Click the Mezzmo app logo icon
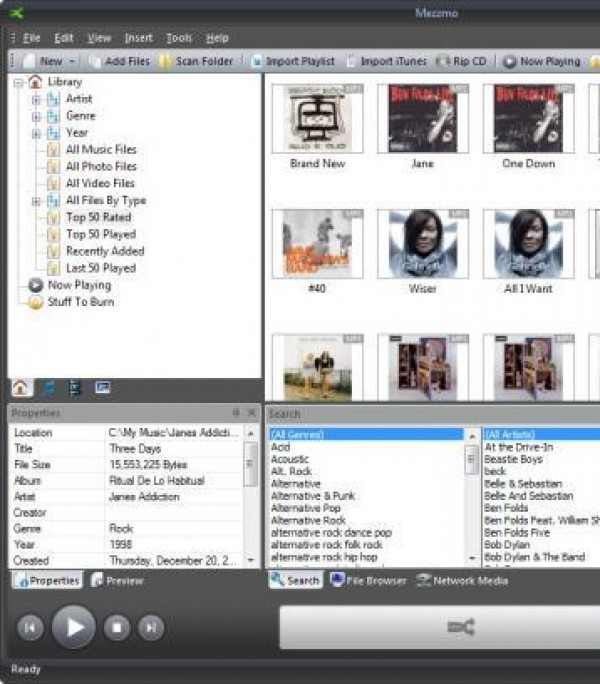600x684 pixels. tap(16, 13)
